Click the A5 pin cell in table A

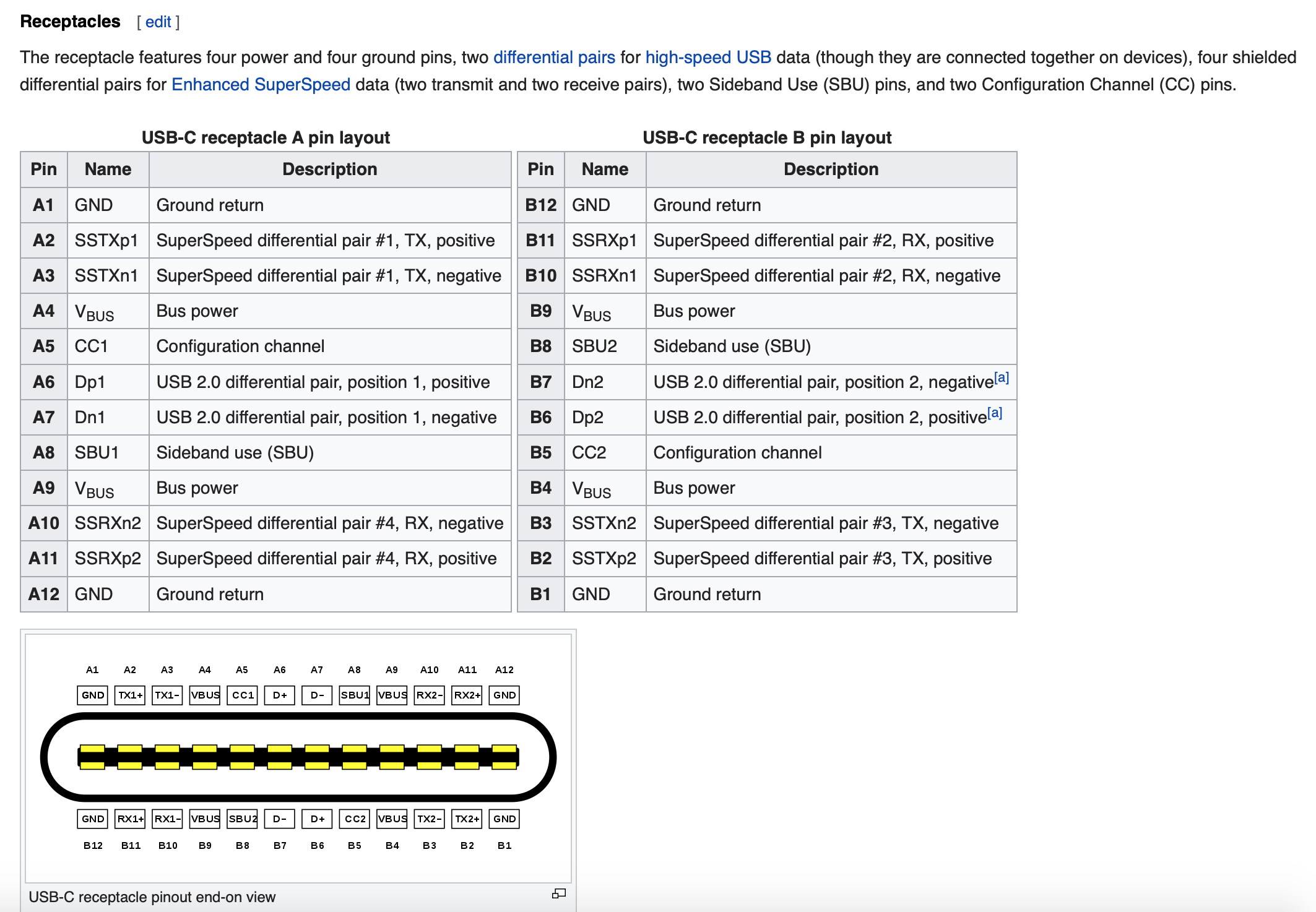tap(43, 346)
